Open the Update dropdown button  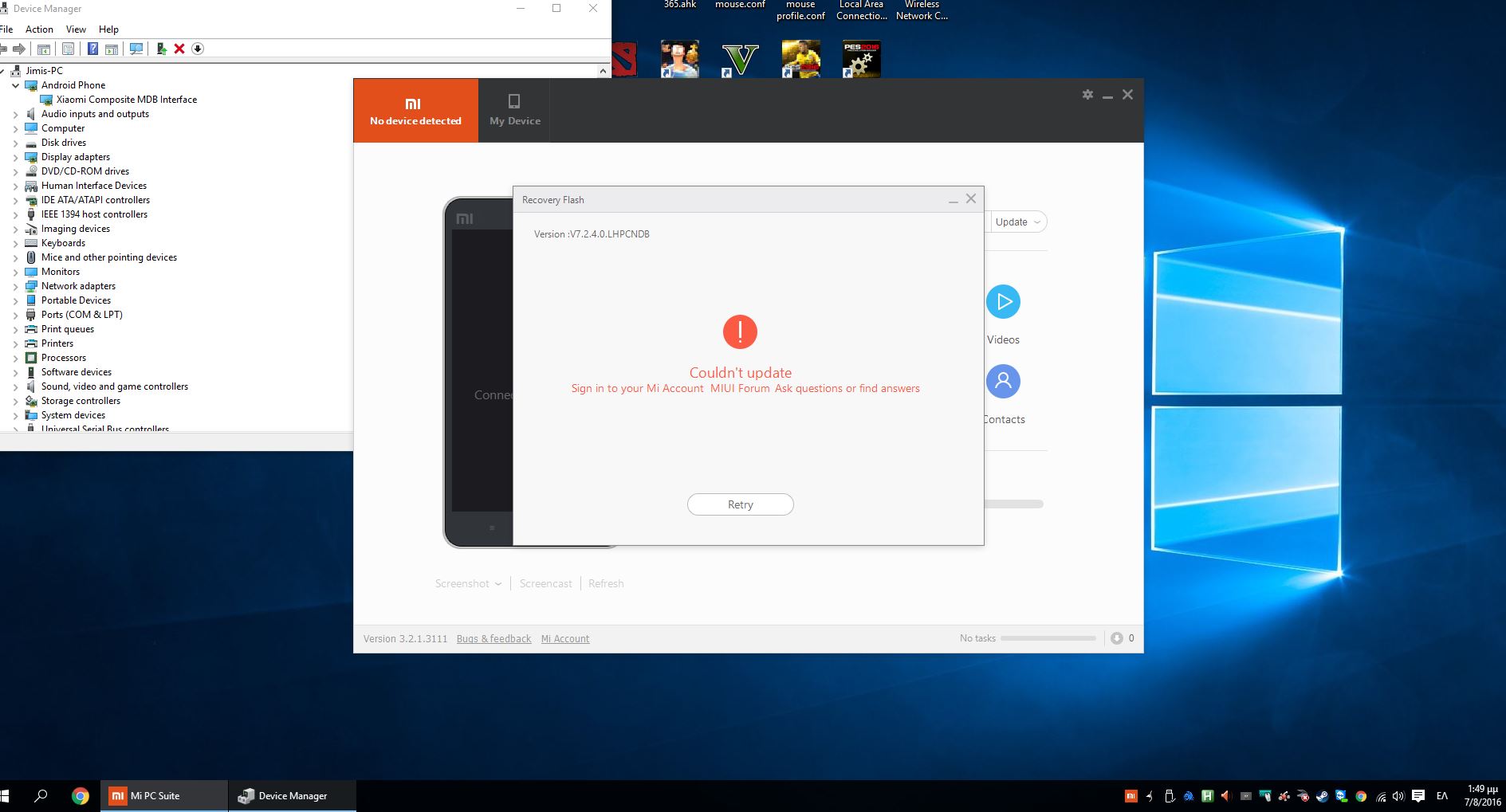tap(1018, 222)
